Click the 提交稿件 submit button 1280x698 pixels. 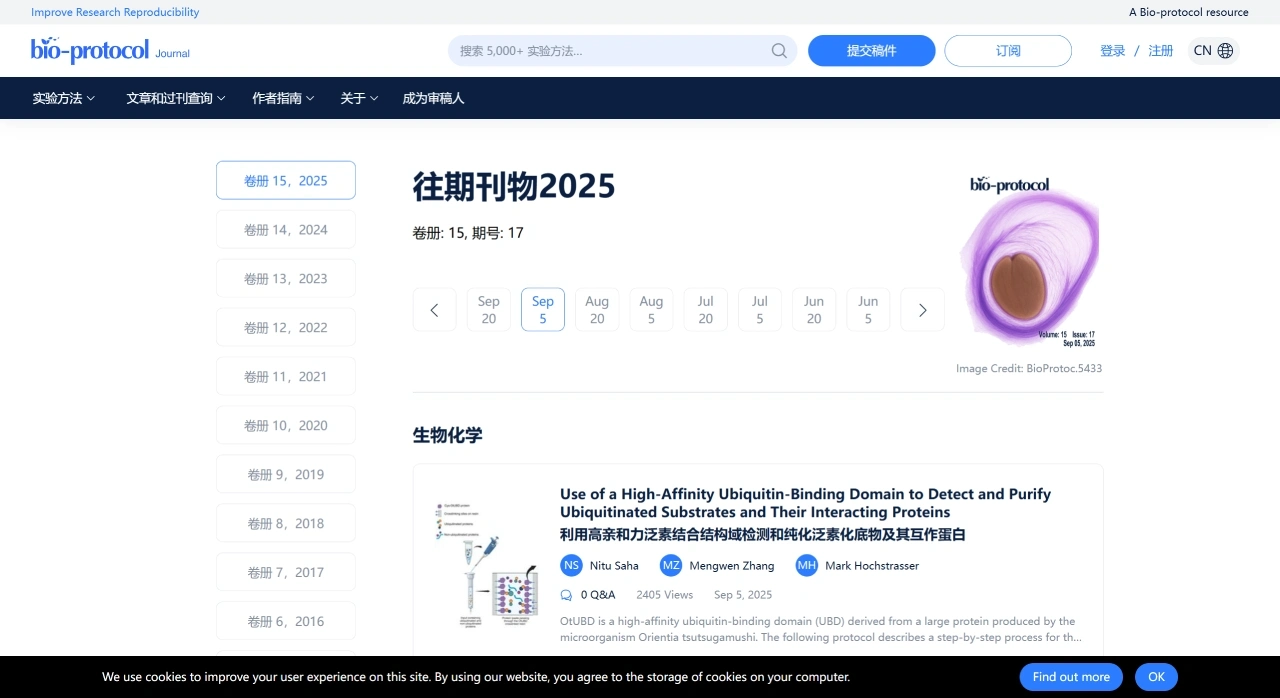(871, 50)
